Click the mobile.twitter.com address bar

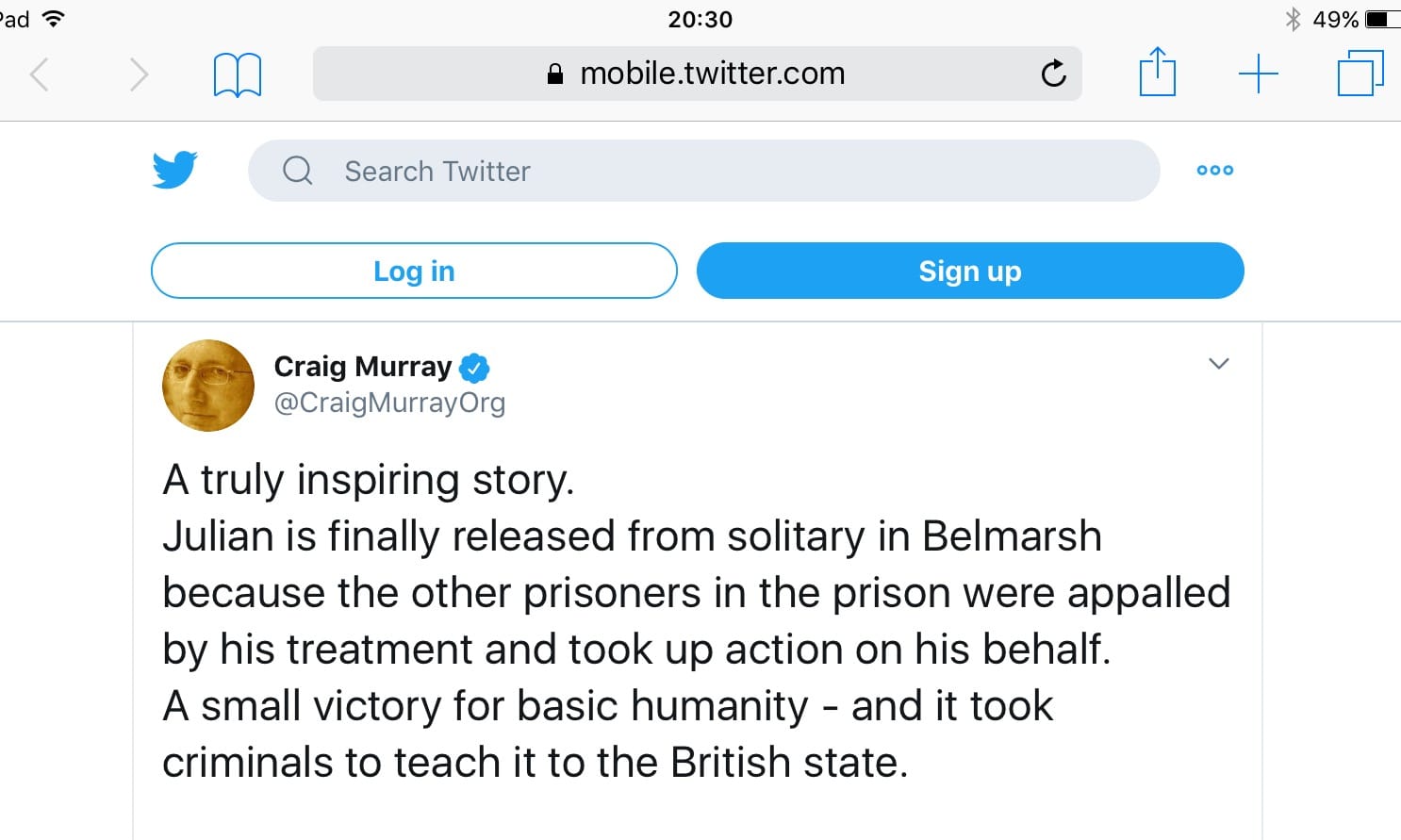pyautogui.click(x=711, y=73)
